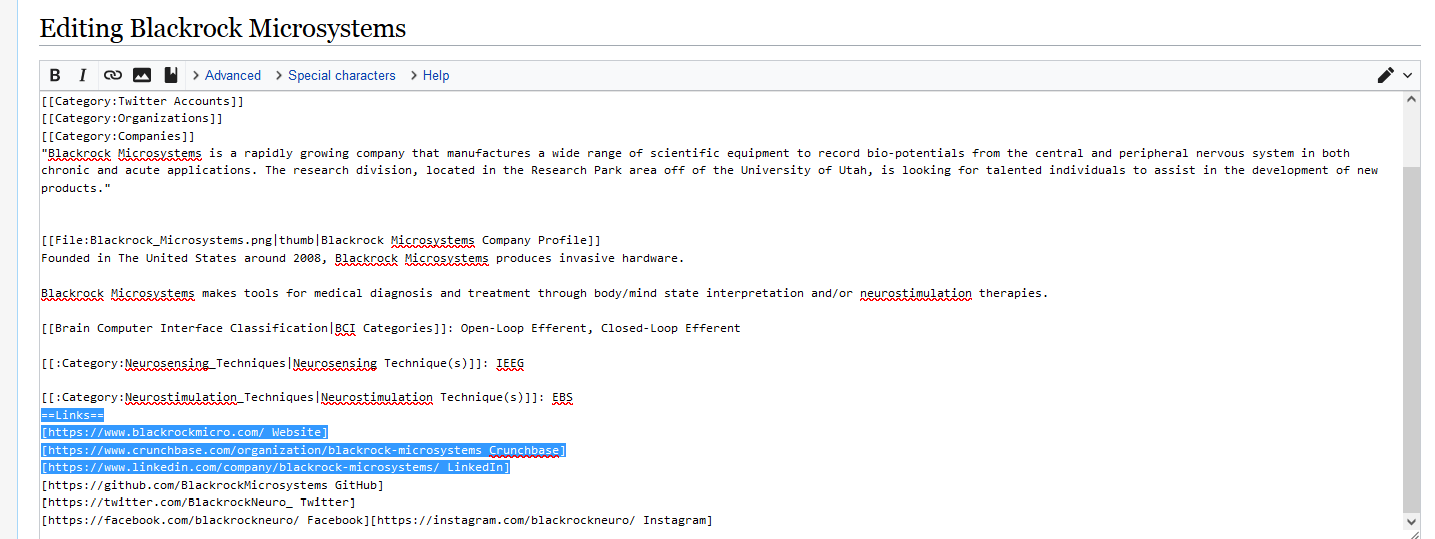Click the Brain Computer Interface Classification line
This screenshot has height=539, width=1435.
coord(391,328)
